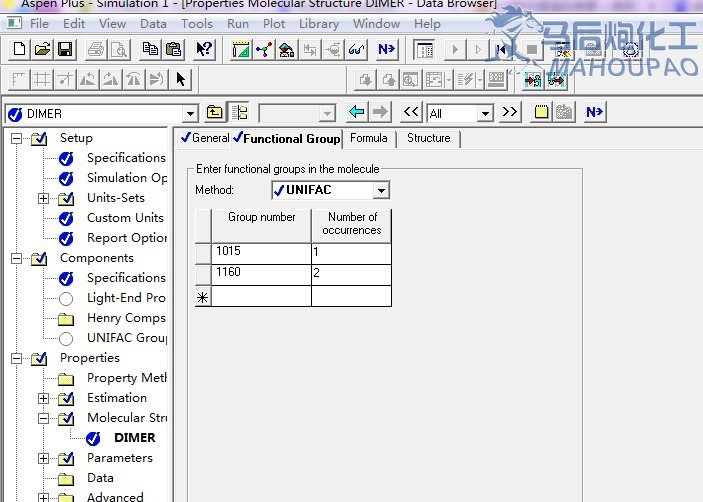Open Properties toolbar icon
This screenshot has width=703, height=502.
(x=287, y=49)
